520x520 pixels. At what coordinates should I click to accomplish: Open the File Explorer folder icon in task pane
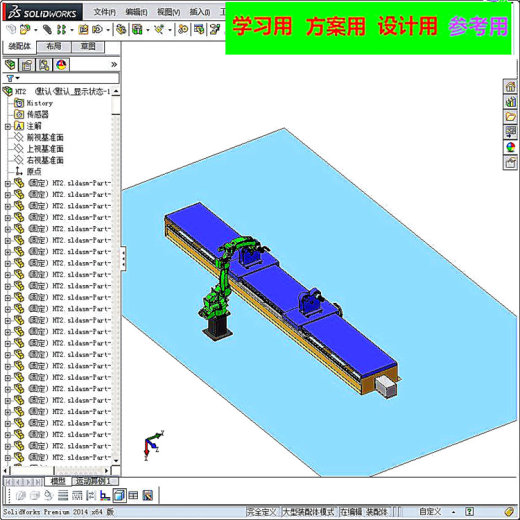click(510, 117)
